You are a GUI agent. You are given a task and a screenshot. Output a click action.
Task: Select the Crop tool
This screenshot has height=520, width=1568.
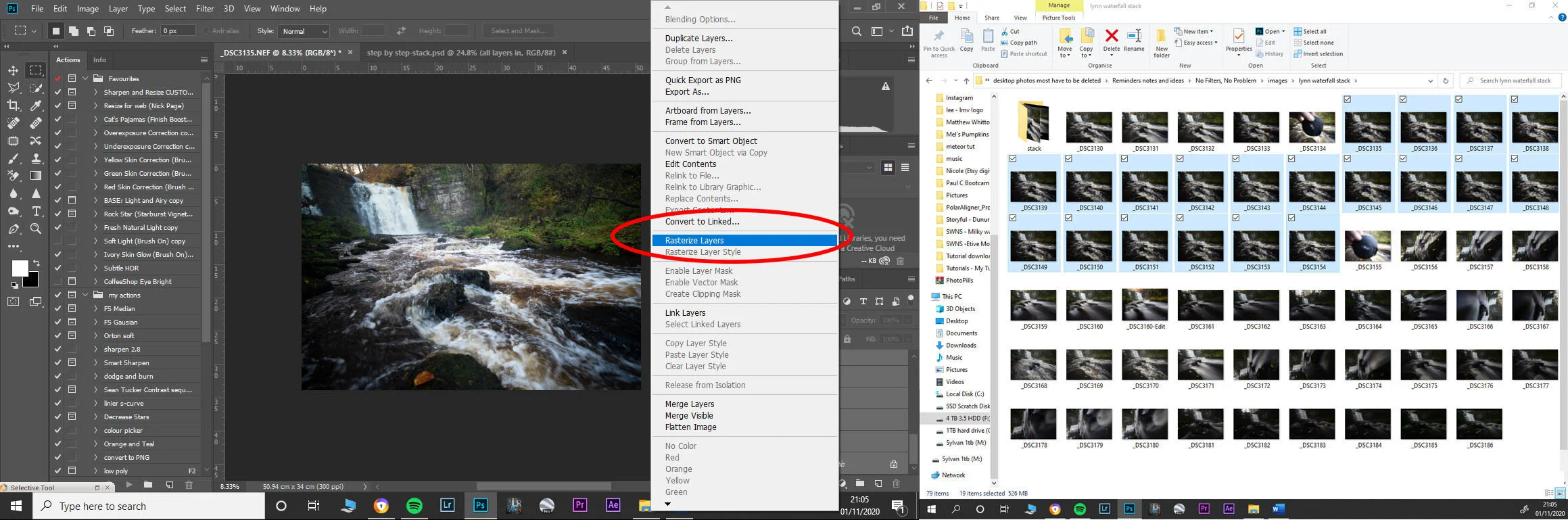pos(13,105)
